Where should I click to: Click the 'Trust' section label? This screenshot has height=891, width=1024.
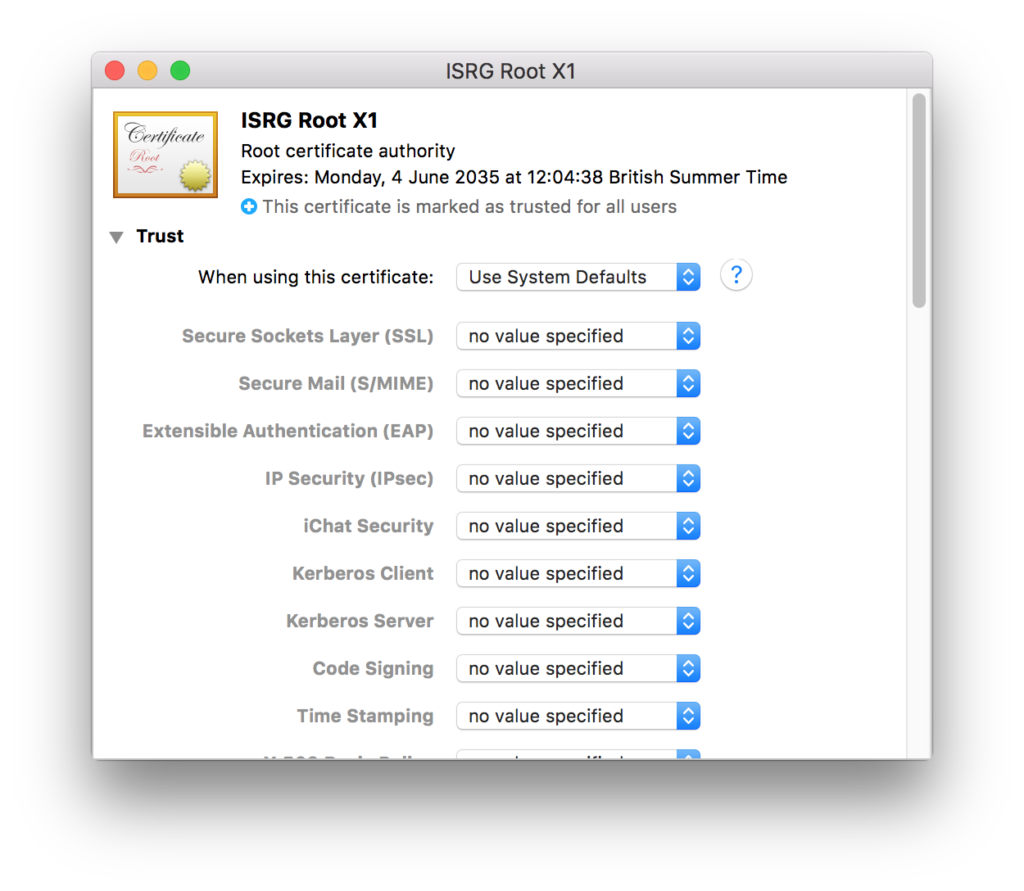tap(160, 236)
